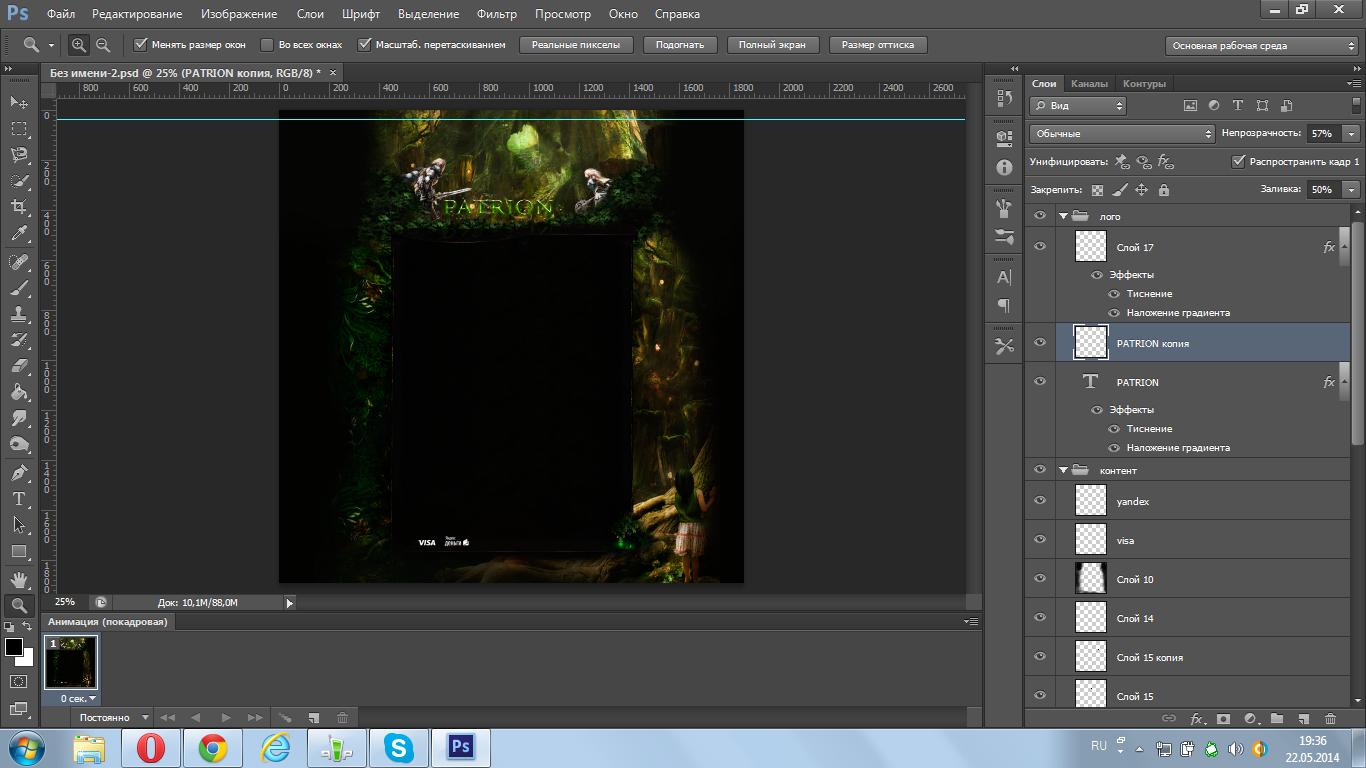Viewport: 1366px width, 768px height.
Task: Play the frame animation
Action: [225, 718]
